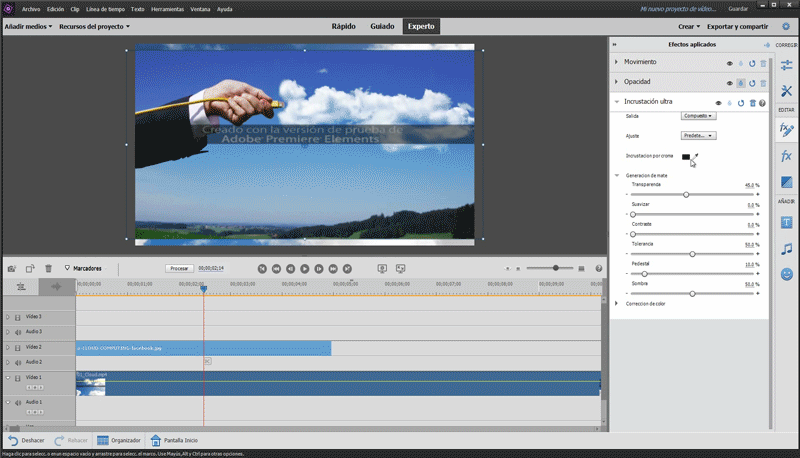This screenshot has height=458, width=800.
Task: Pick chroma color with the eyedropper
Action: pyautogui.click(x=695, y=156)
